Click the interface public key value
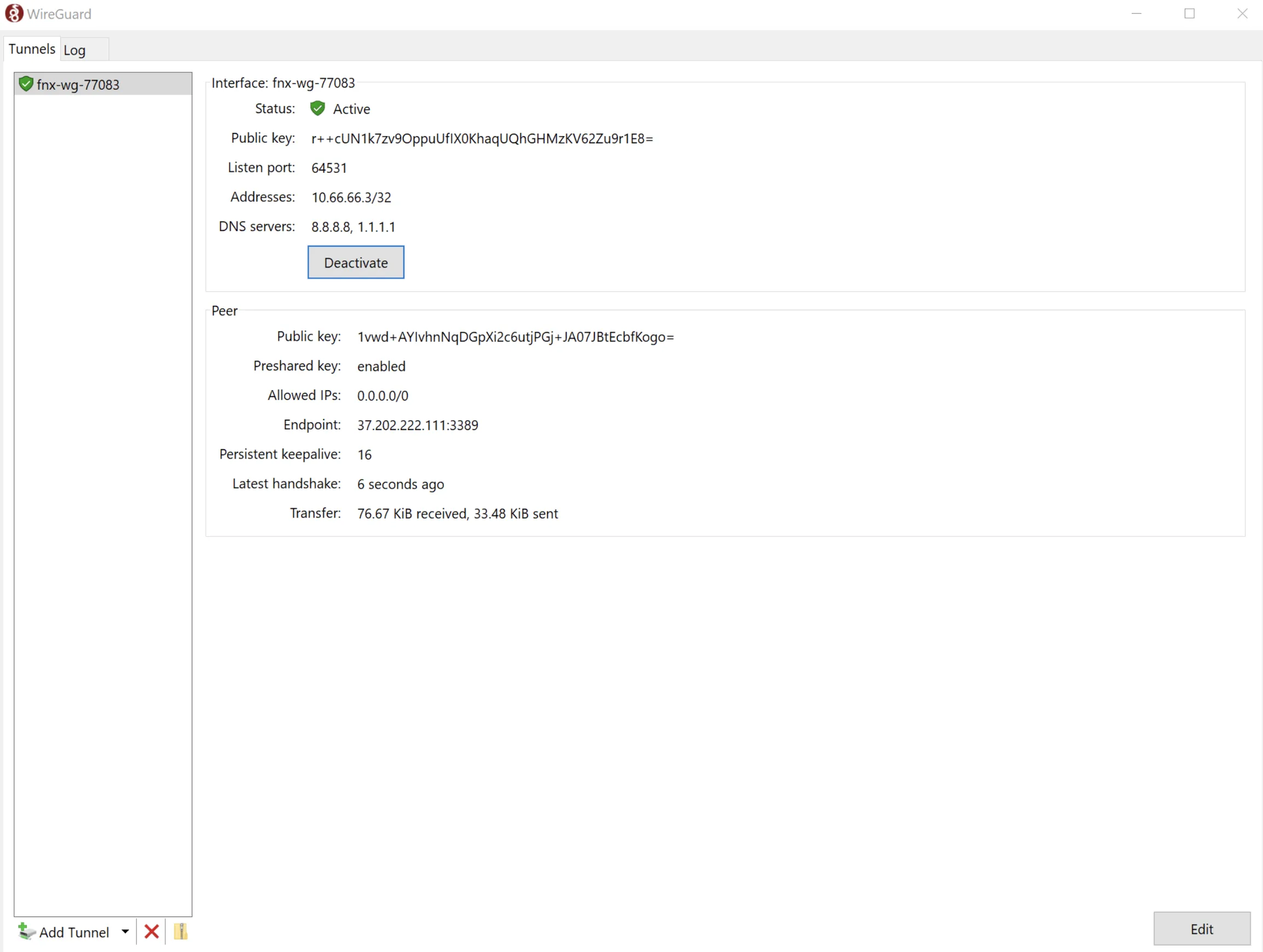This screenshot has height=952, width=1263. tap(482, 138)
